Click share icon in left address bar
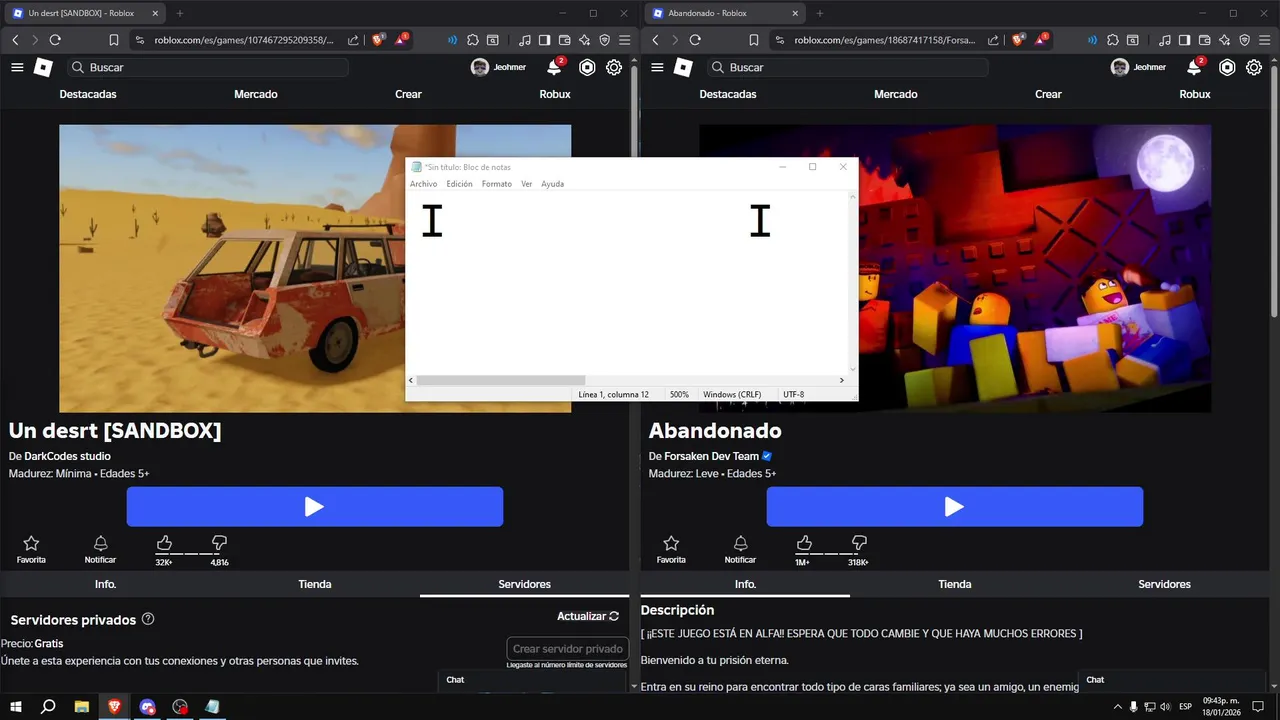The width and height of the screenshot is (1280, 720). [353, 40]
